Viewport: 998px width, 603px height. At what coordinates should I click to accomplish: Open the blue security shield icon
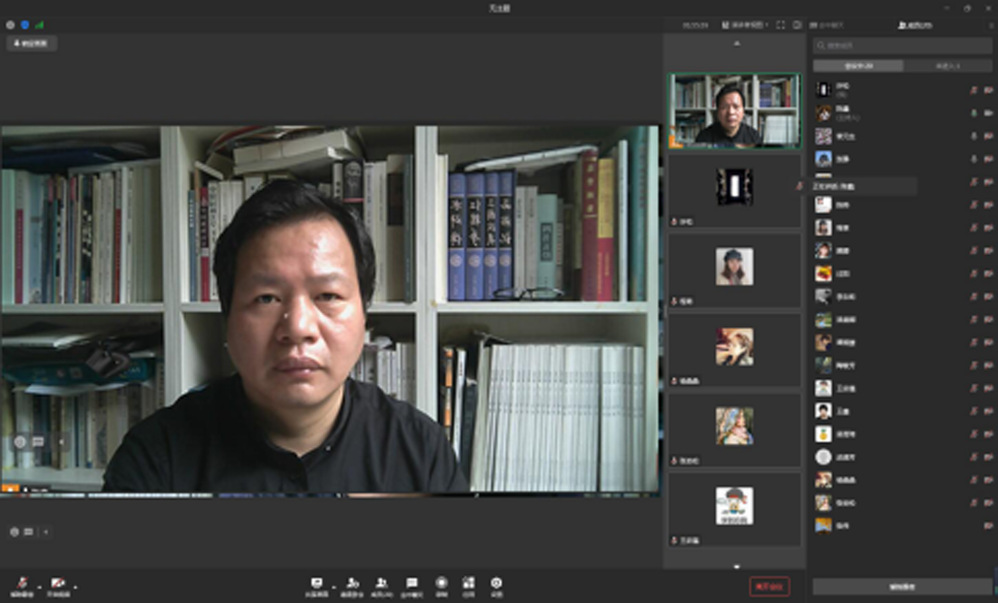(25, 24)
